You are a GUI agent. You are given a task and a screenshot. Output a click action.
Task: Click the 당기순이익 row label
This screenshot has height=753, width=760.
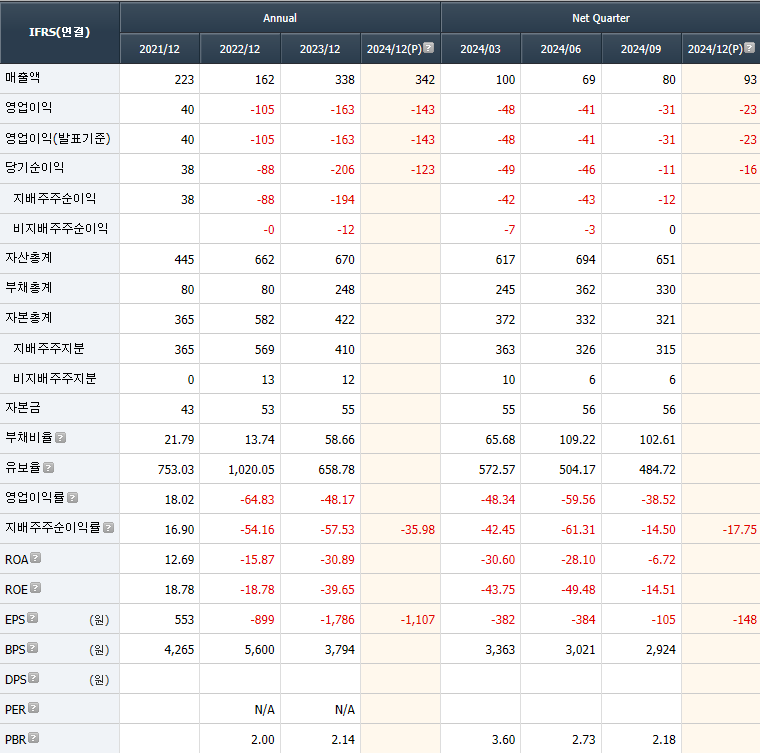click(x=34, y=168)
